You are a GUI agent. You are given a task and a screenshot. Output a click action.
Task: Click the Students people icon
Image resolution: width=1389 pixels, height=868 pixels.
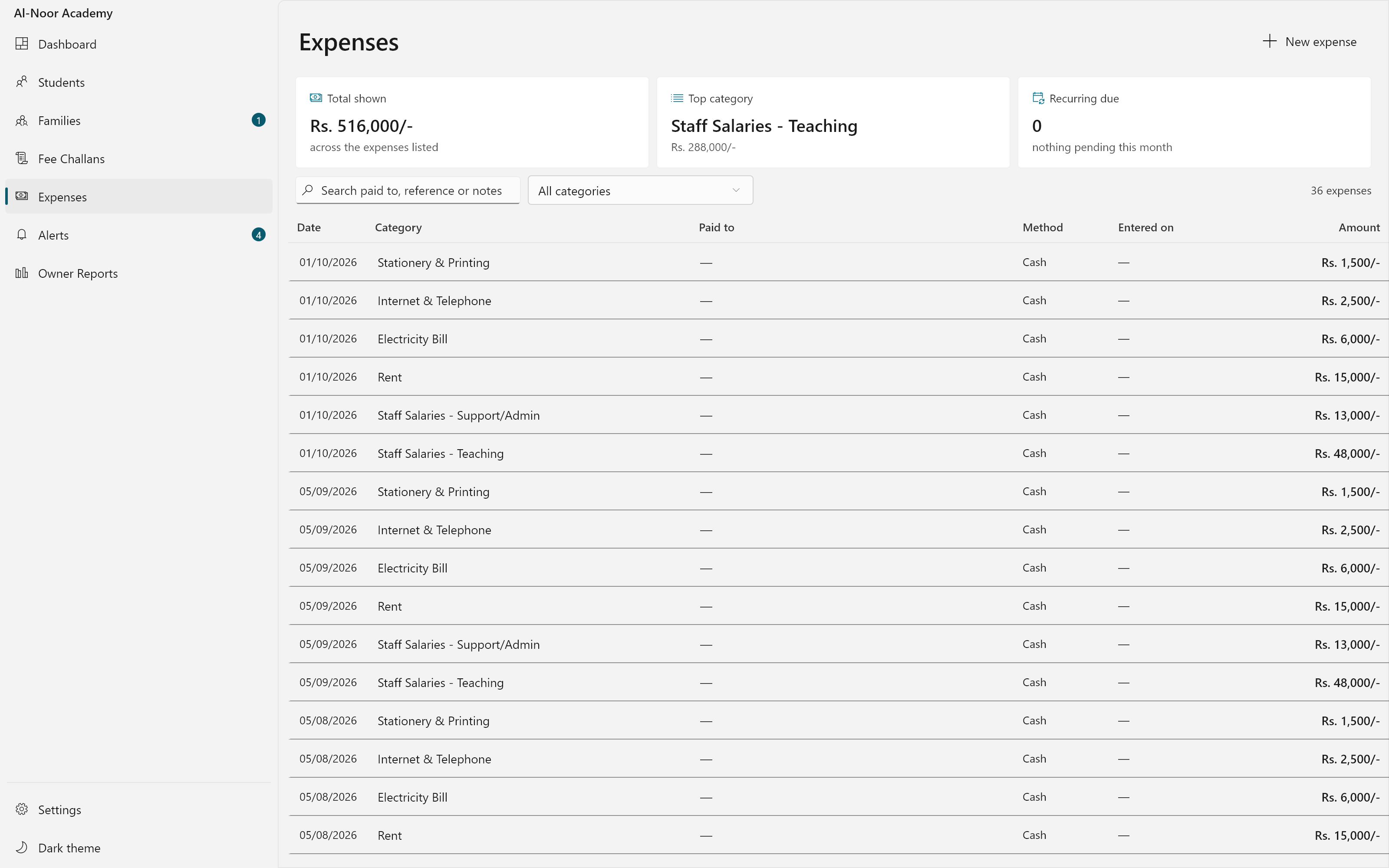[x=22, y=82]
